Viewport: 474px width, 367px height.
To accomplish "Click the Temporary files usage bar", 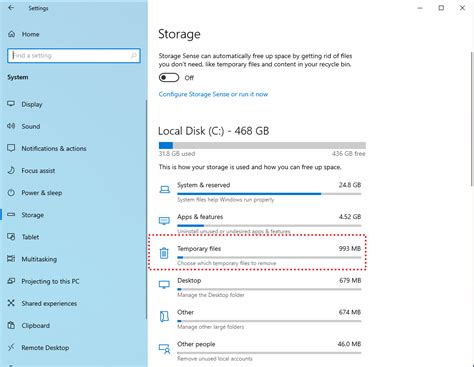I will click(269, 257).
